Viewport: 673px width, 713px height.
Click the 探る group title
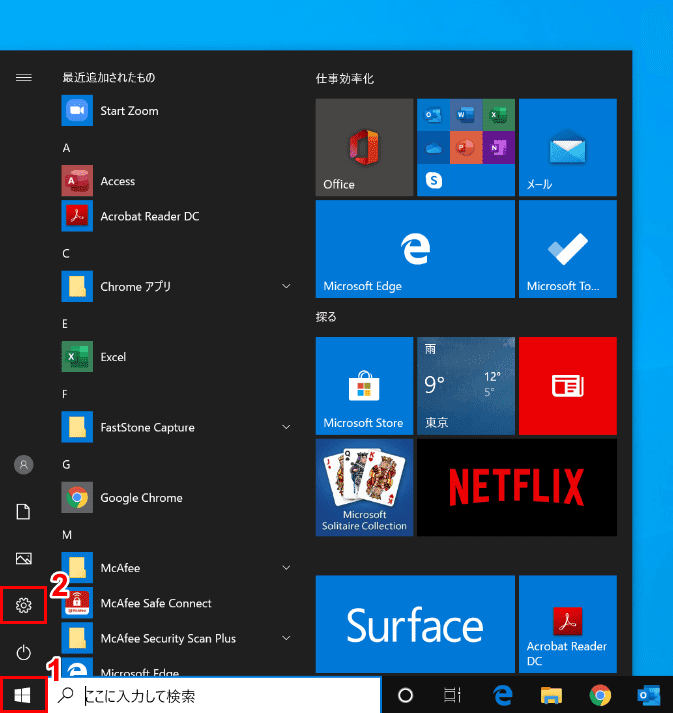pyautogui.click(x=326, y=316)
